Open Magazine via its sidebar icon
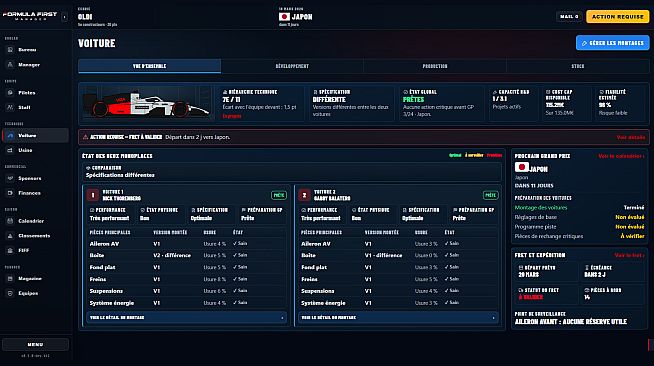The height and width of the screenshot is (366, 654). tap(10, 278)
